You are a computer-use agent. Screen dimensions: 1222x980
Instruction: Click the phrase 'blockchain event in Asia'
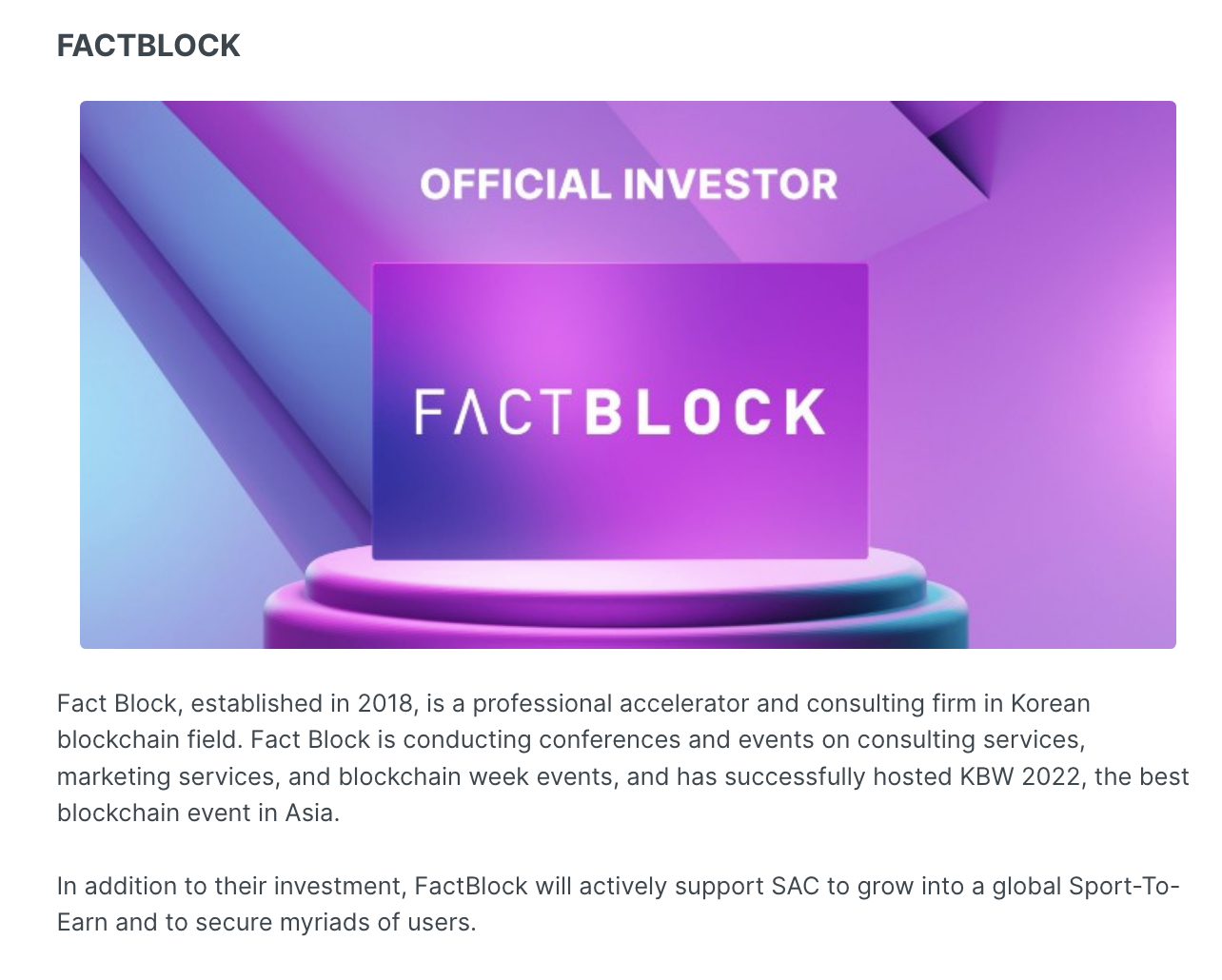tap(196, 813)
